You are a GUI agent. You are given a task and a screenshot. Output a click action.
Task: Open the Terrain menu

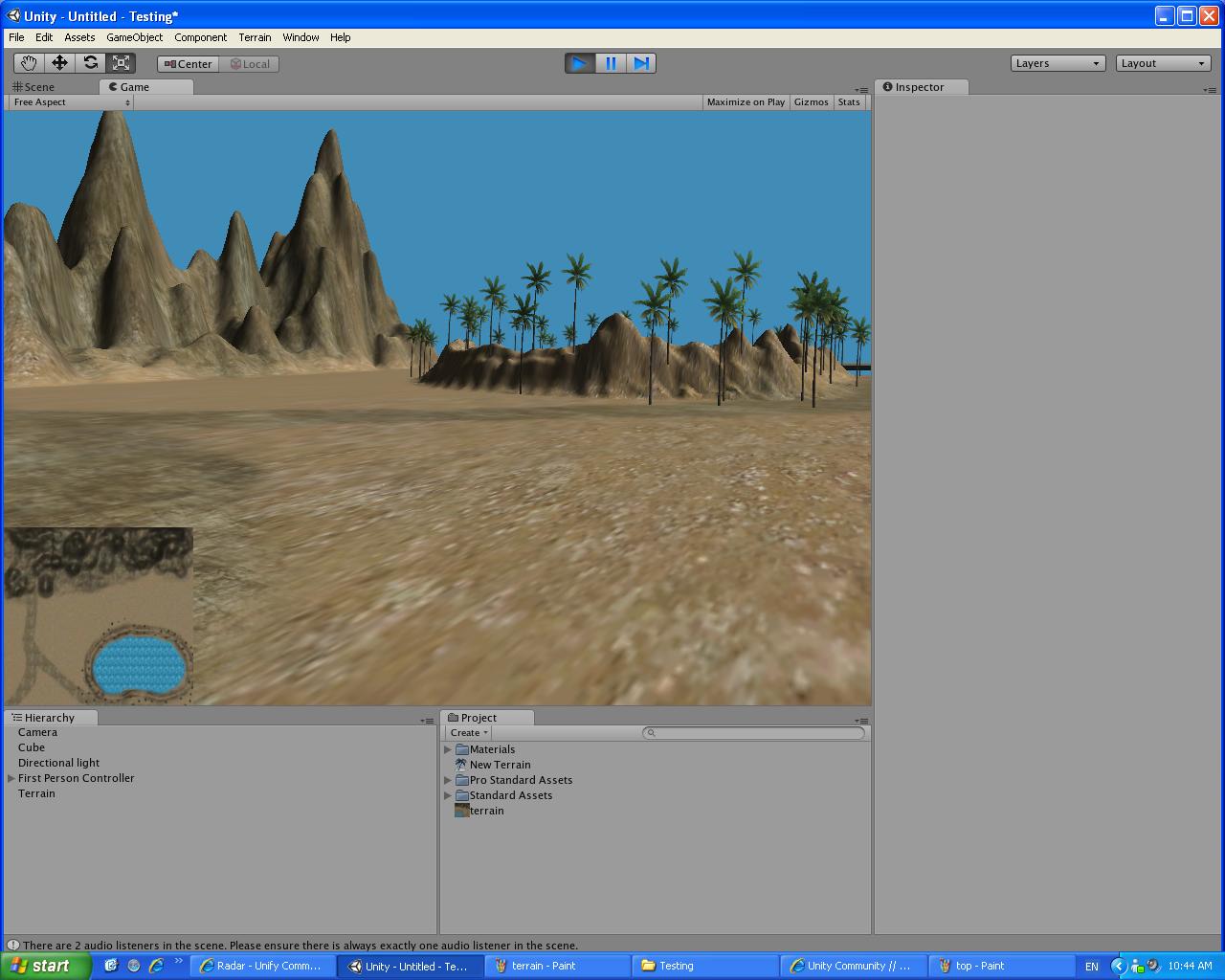(x=255, y=37)
